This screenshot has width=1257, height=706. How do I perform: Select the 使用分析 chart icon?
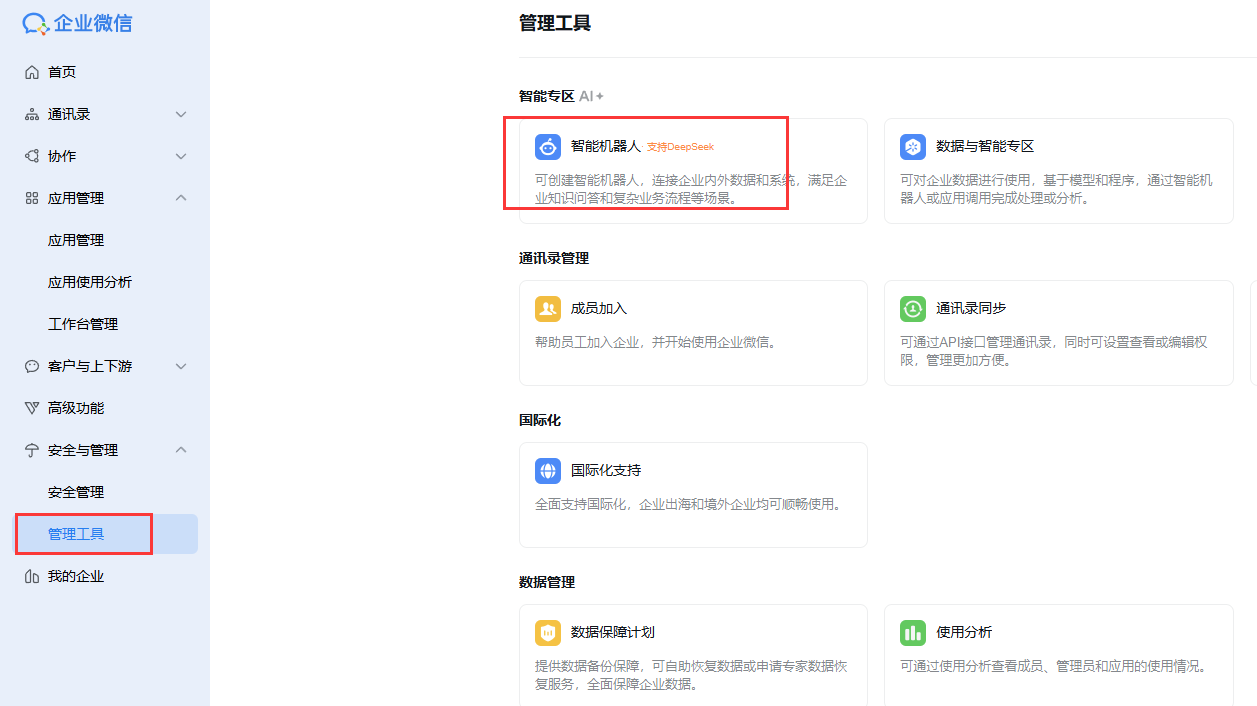[912, 633]
